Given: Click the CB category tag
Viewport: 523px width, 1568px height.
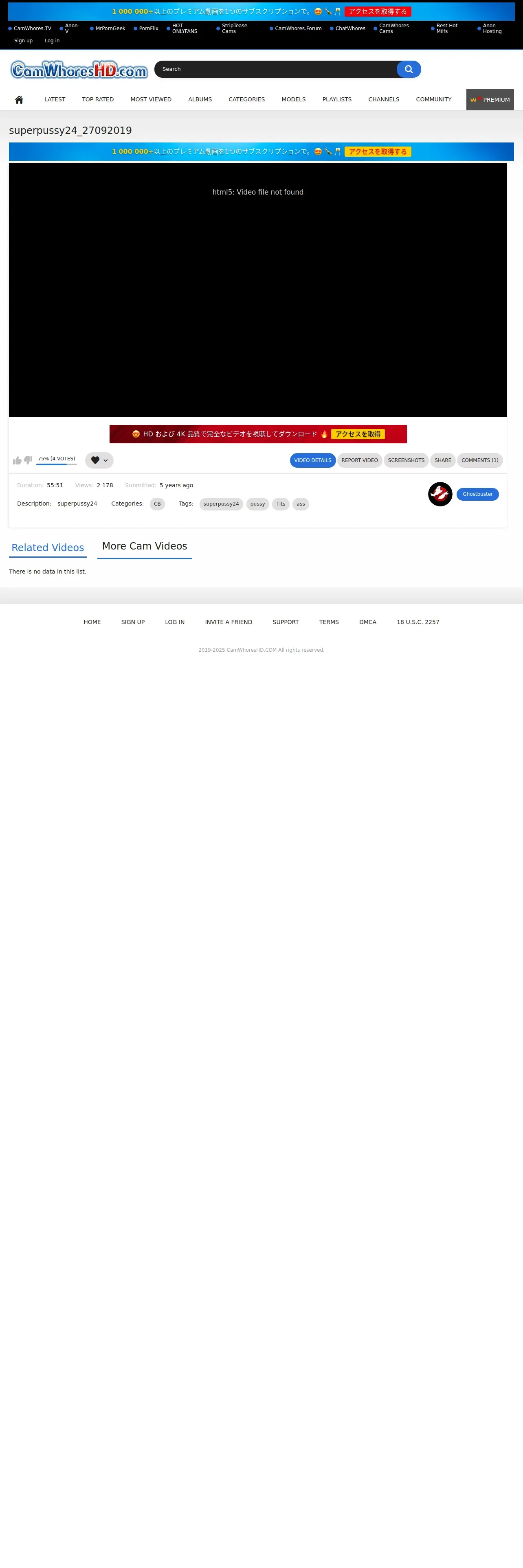Looking at the screenshot, I should [157, 504].
